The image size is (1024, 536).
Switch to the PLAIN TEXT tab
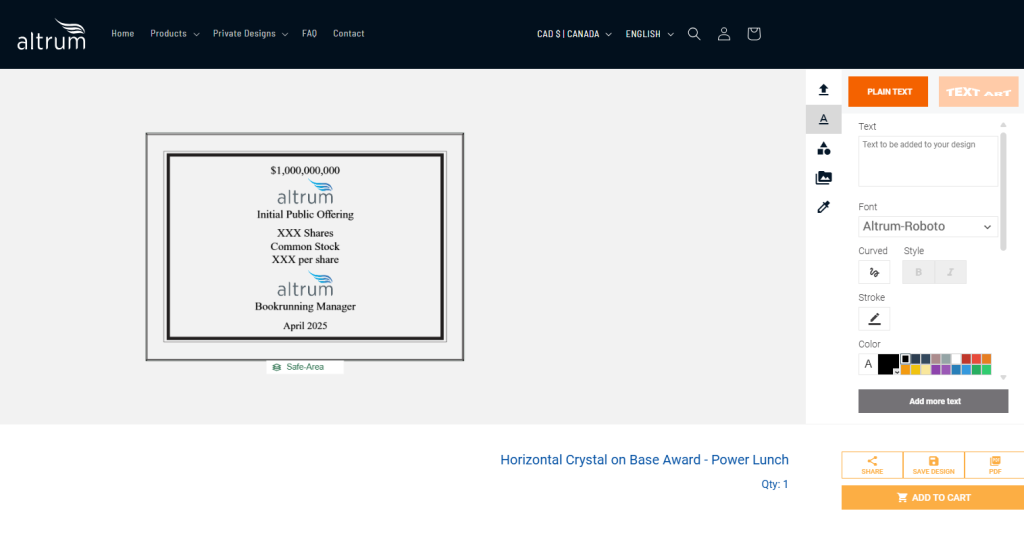pos(888,91)
